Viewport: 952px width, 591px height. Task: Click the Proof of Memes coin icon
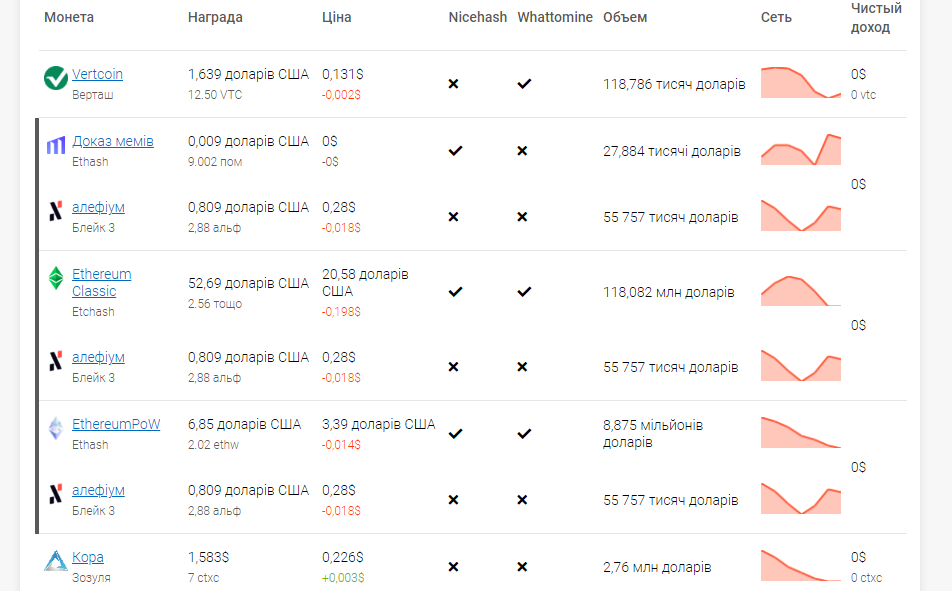point(56,145)
